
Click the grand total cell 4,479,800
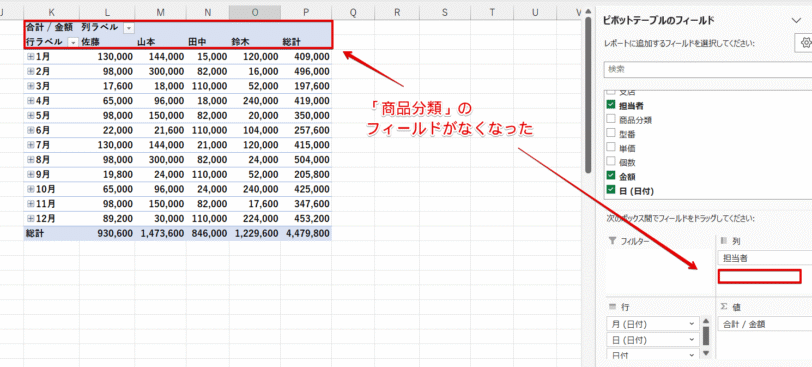pyautogui.click(x=306, y=233)
